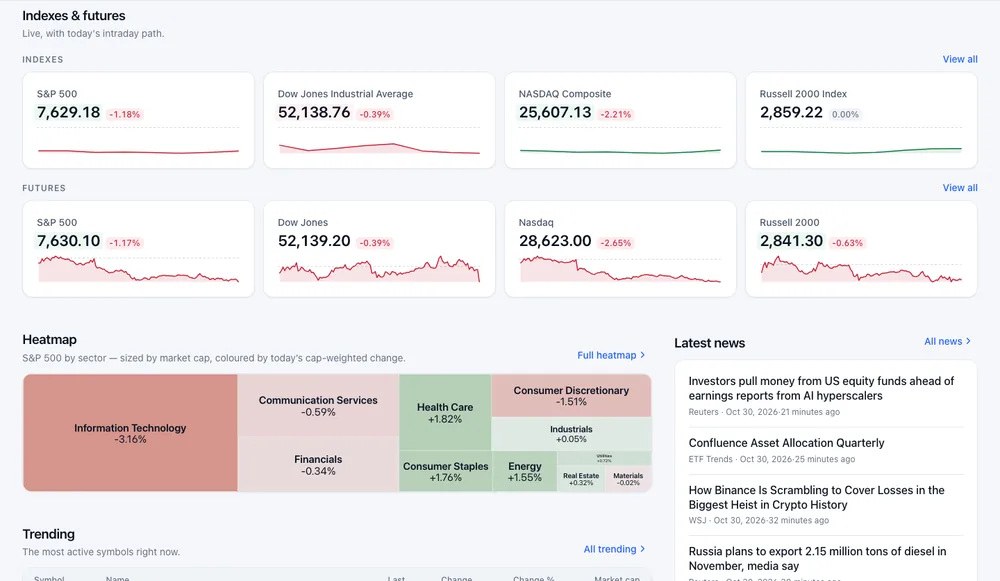The image size is (1000, 581).
Task: Select the Energy heatmap tile
Action: (x=525, y=471)
